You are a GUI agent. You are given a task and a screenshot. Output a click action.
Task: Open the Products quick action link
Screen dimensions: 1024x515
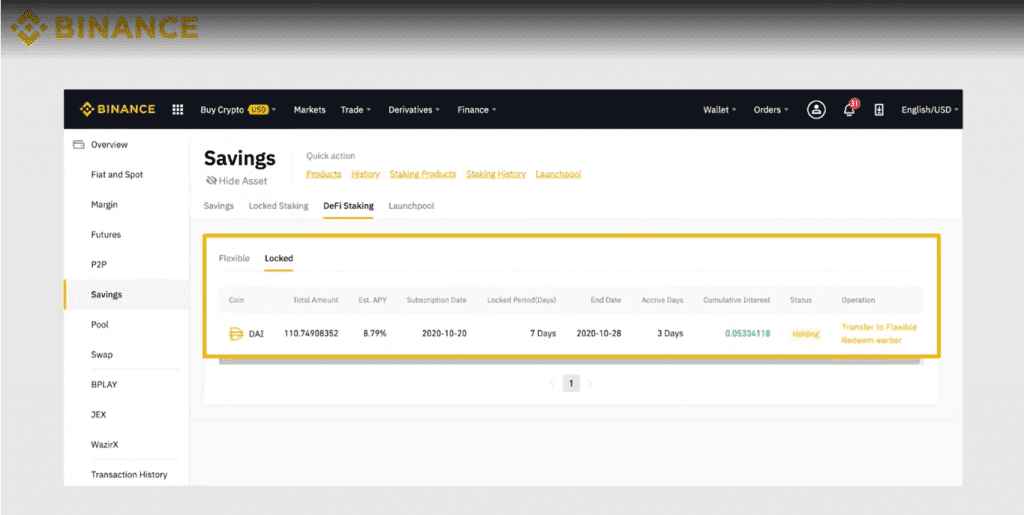pyautogui.click(x=324, y=174)
